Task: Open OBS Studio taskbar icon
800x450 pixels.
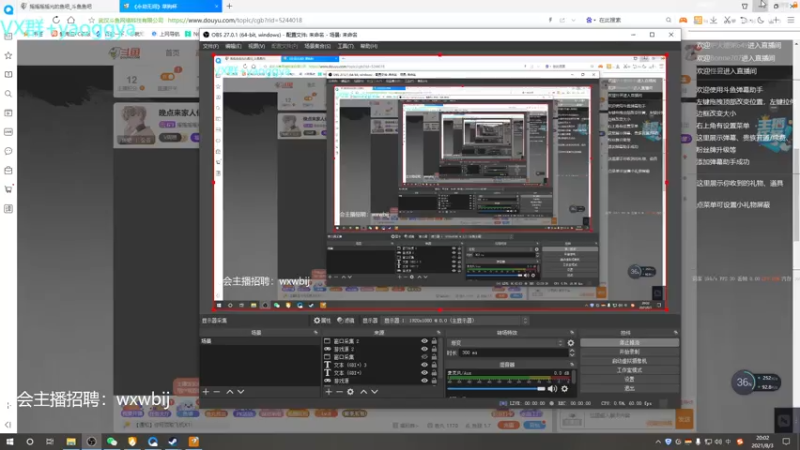Action: tap(91, 442)
